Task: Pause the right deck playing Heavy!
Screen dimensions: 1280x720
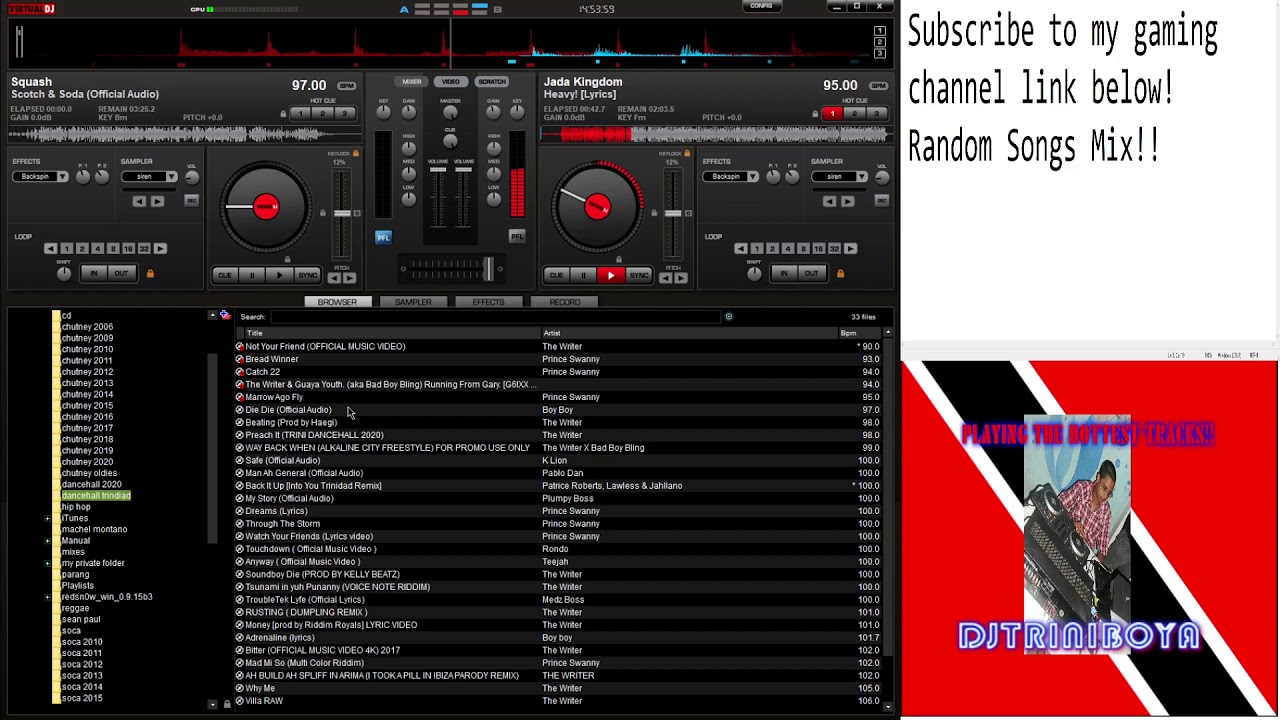Action: [584, 275]
